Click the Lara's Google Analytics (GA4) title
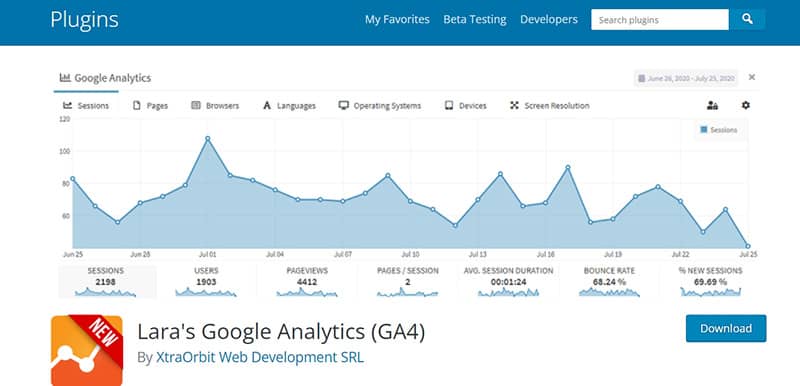This screenshot has height=386, width=800. [281, 332]
